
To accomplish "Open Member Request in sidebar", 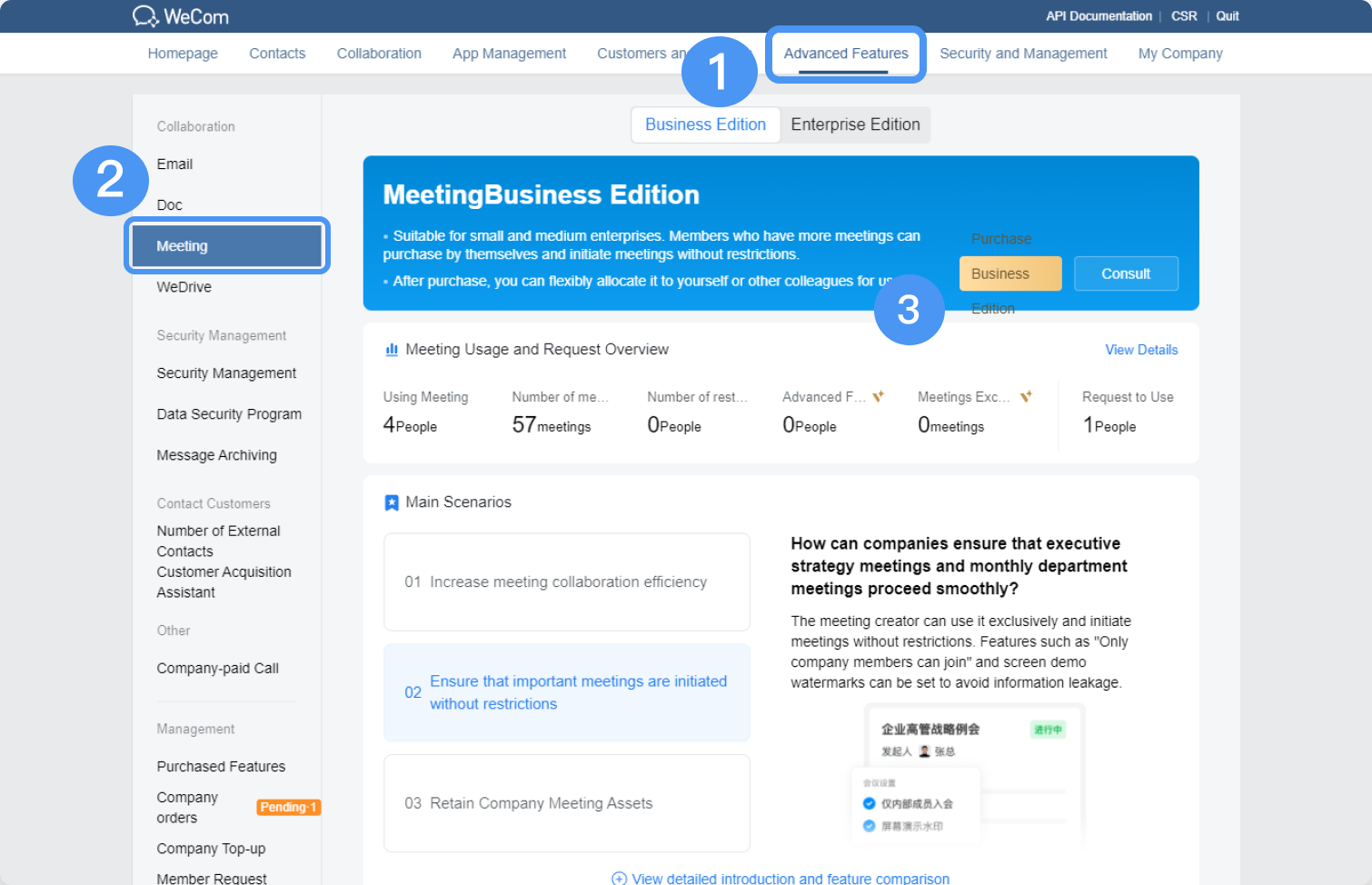I will pos(212,879).
